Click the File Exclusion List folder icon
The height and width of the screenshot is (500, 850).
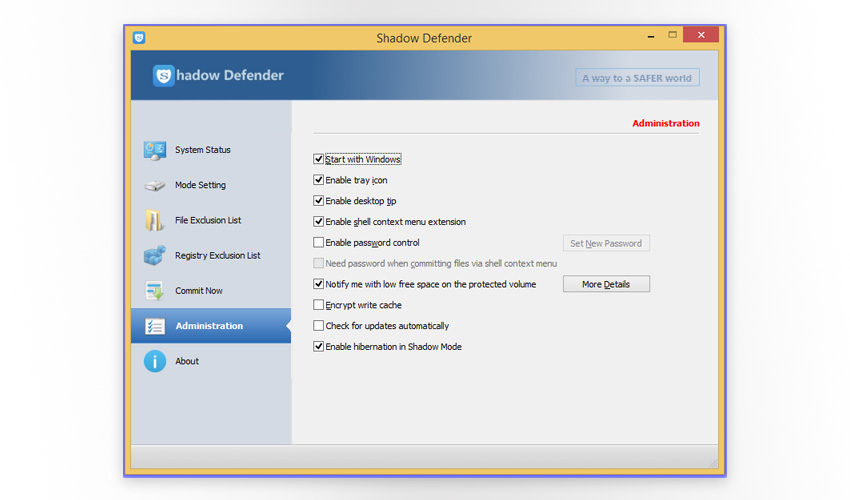[x=154, y=220]
